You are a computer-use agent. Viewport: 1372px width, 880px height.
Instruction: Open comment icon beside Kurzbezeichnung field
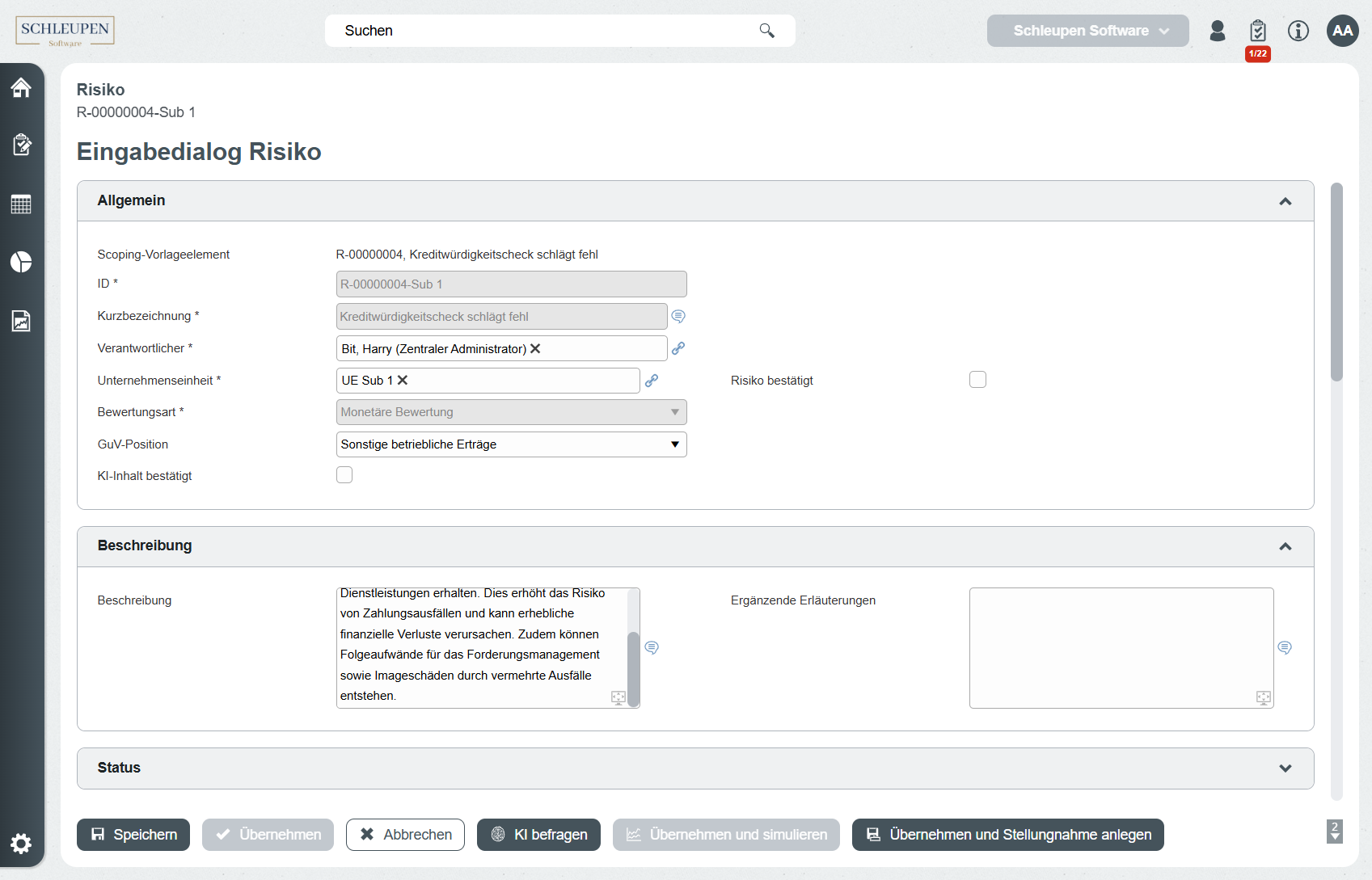pyautogui.click(x=678, y=316)
